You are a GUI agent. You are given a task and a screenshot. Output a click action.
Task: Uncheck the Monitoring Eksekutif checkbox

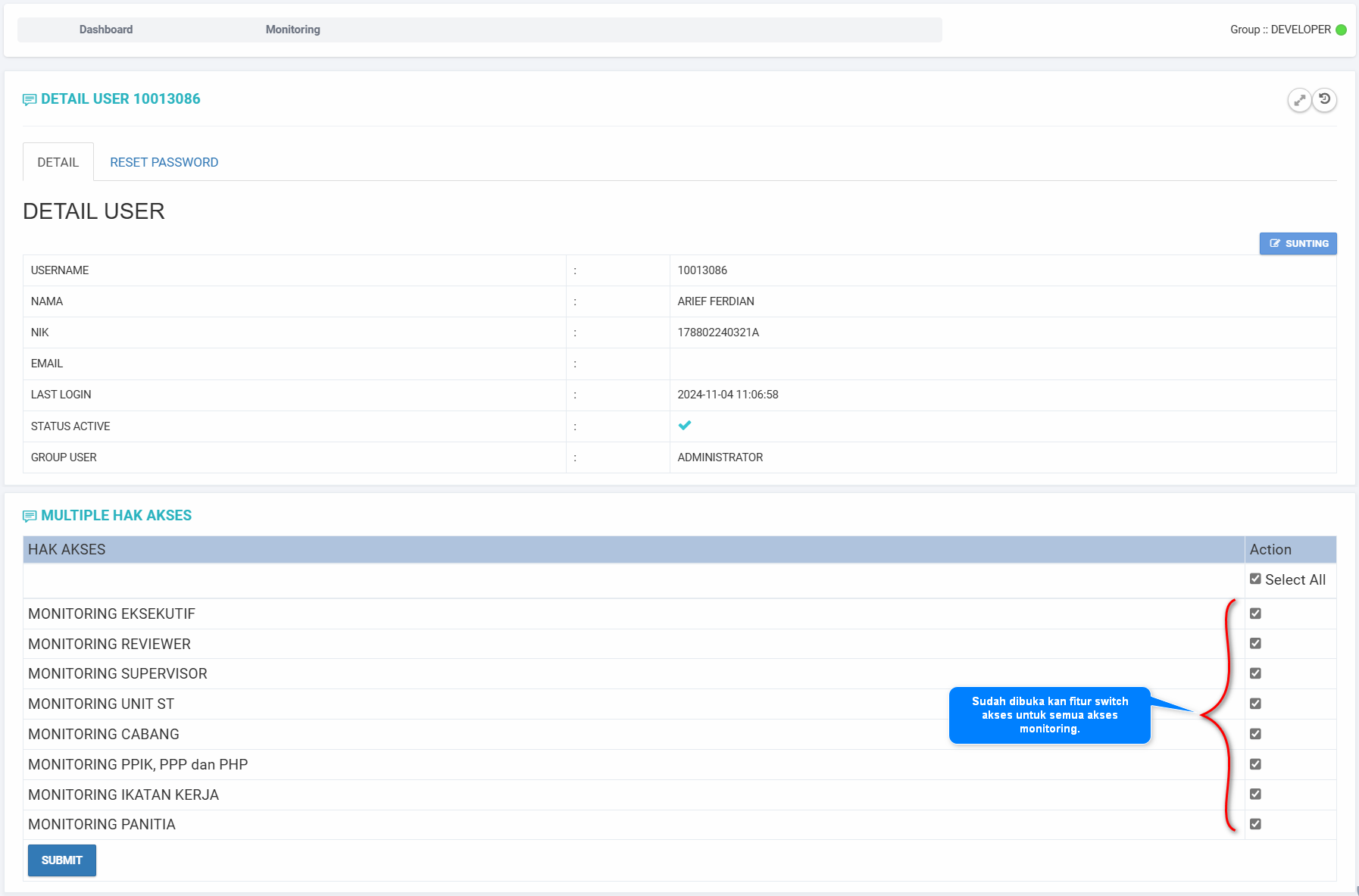(1255, 613)
